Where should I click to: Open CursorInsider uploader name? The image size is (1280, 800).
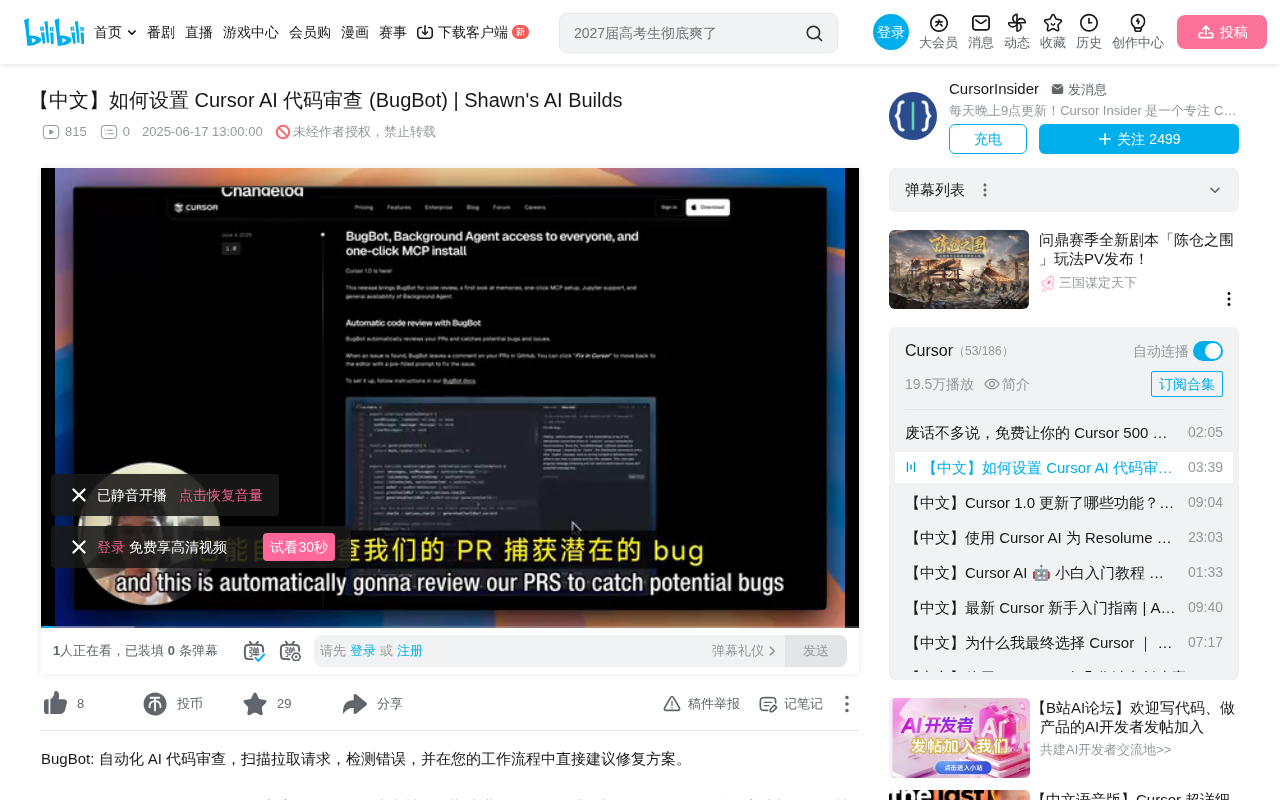[x=994, y=89]
